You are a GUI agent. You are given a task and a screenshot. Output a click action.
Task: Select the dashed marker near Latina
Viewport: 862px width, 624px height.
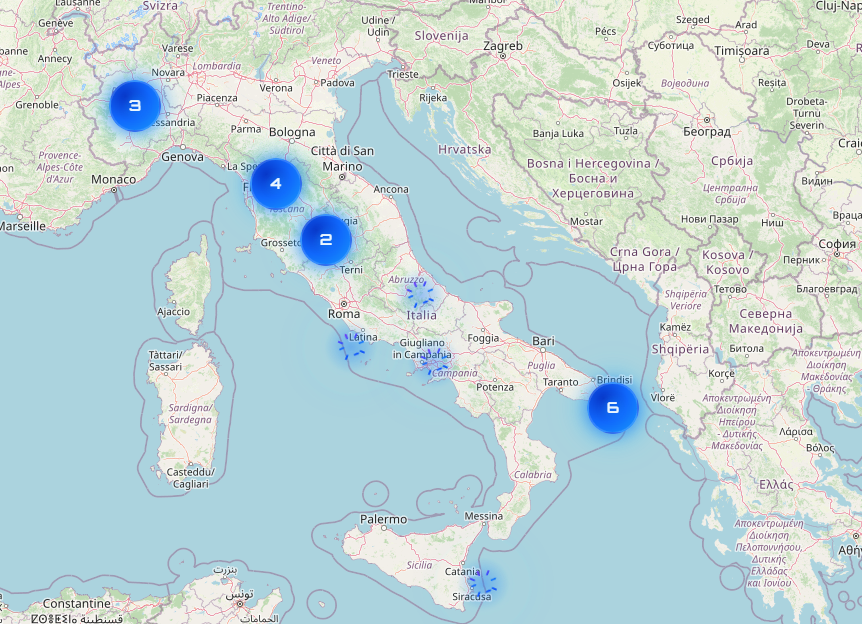click(x=353, y=348)
